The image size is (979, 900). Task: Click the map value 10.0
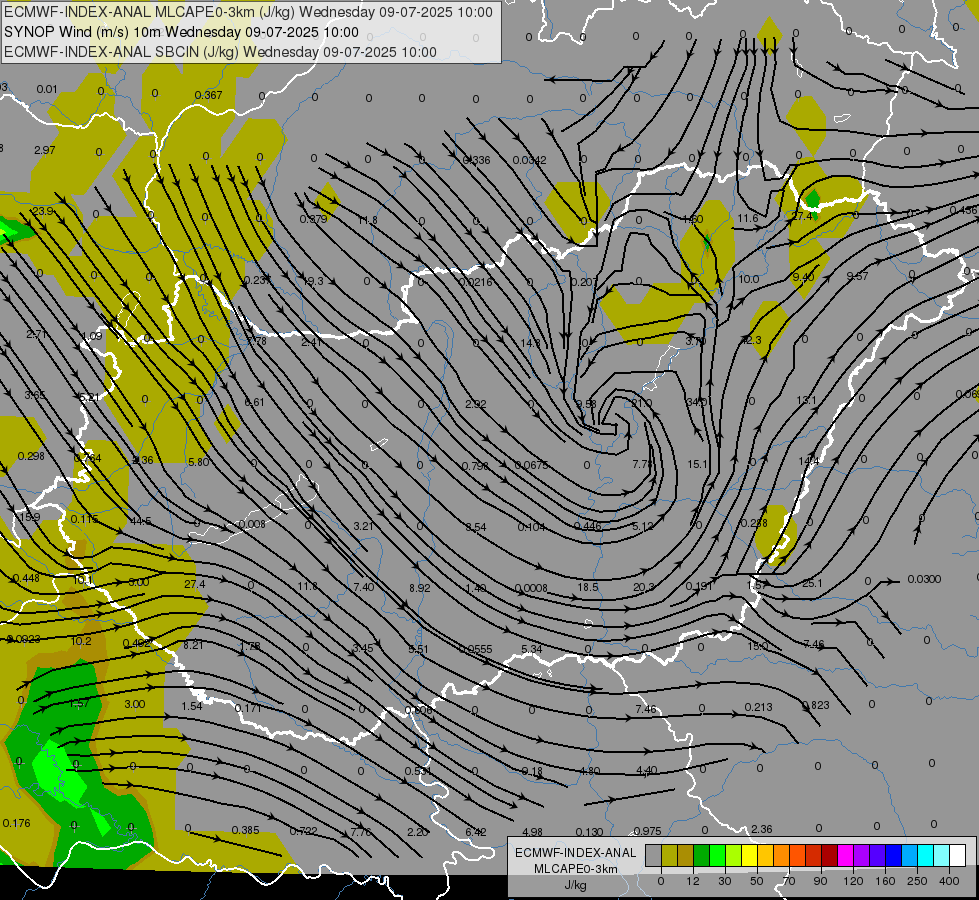point(749,279)
